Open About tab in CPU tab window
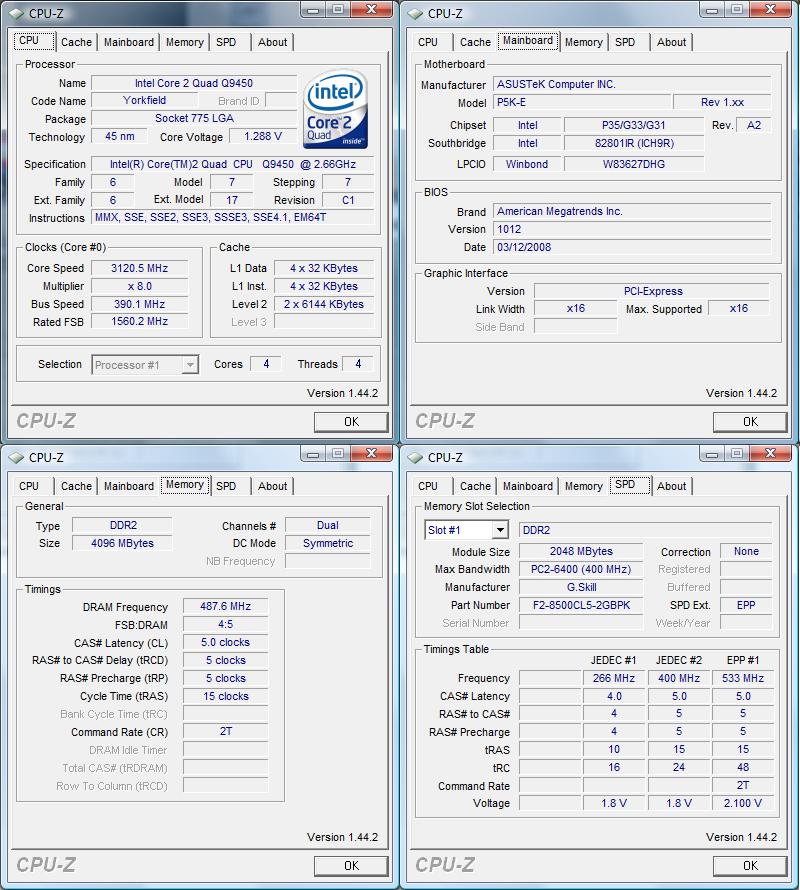800x890 pixels. pyautogui.click(x=273, y=42)
